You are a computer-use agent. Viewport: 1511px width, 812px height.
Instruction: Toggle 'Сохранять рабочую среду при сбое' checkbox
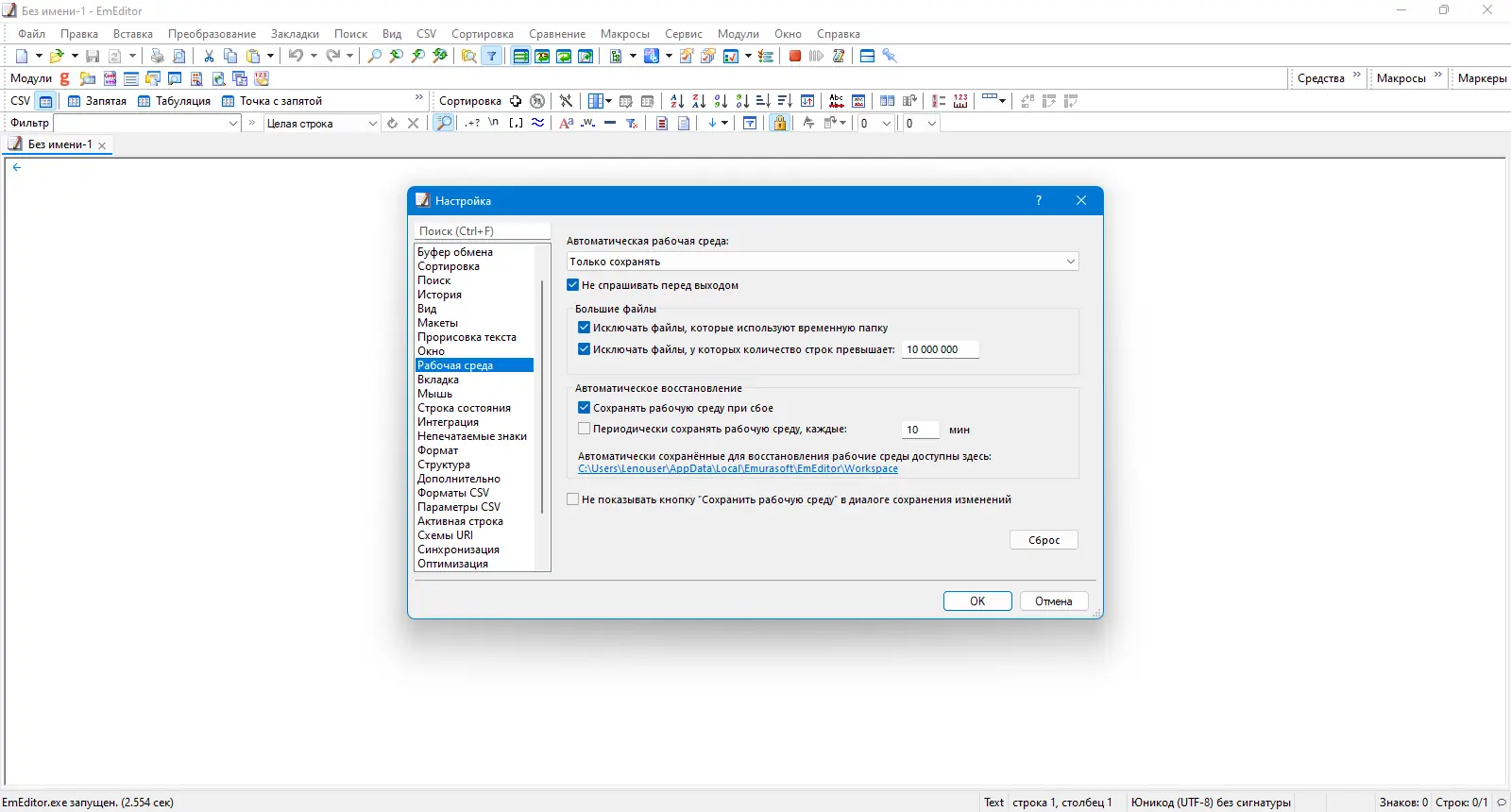[585, 408]
